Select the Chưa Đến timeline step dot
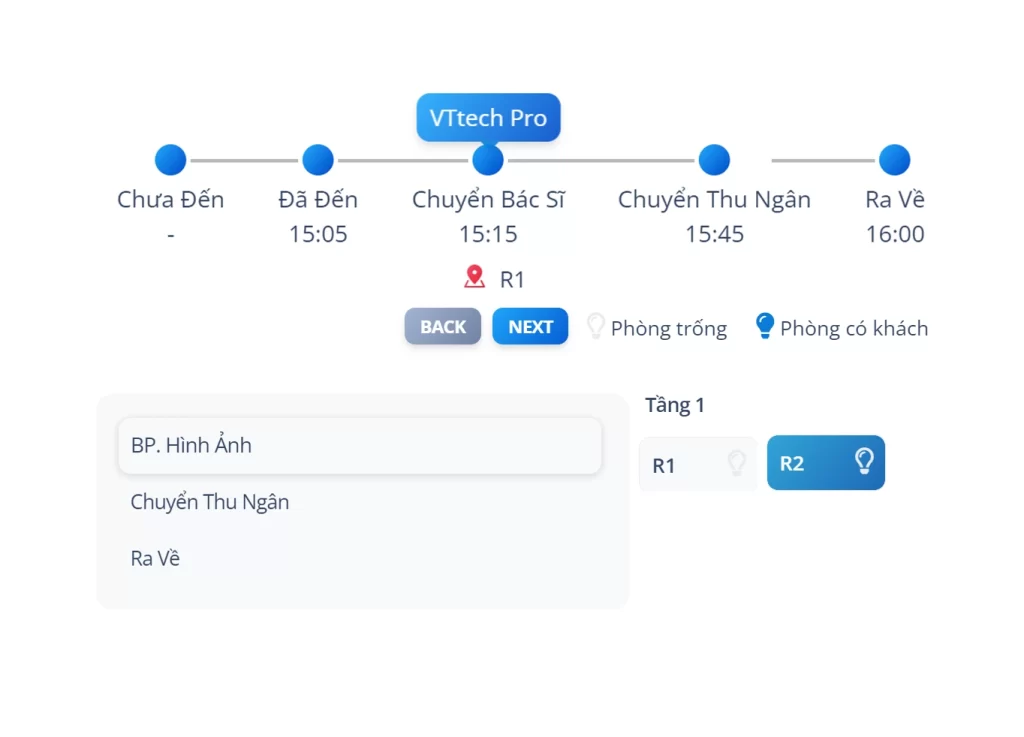1024x737 pixels. click(171, 160)
